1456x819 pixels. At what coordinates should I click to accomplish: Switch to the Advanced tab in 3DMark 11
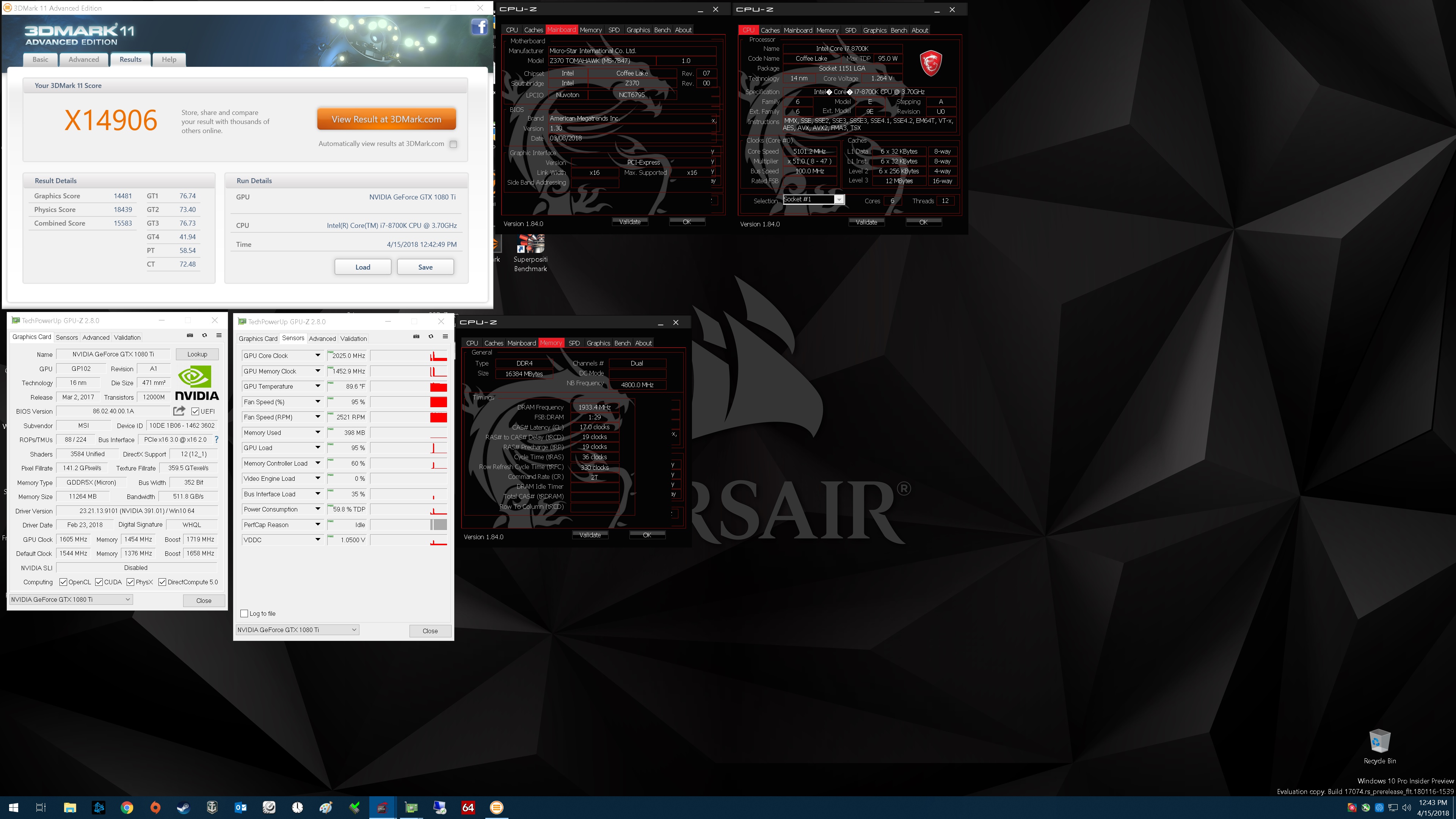[84, 60]
